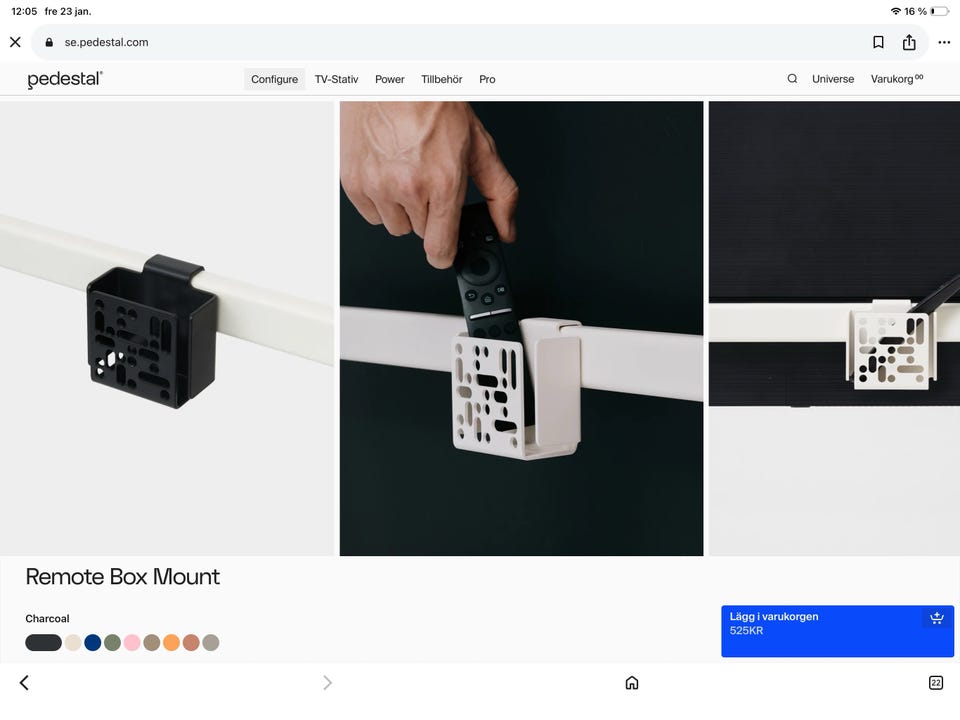Click the search magnifier icon

[792, 78]
